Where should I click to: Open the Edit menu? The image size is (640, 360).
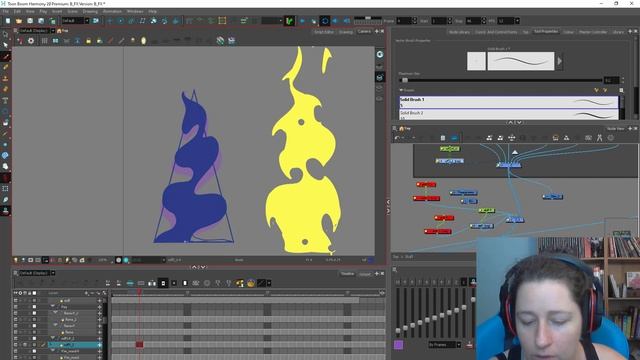coord(17,11)
